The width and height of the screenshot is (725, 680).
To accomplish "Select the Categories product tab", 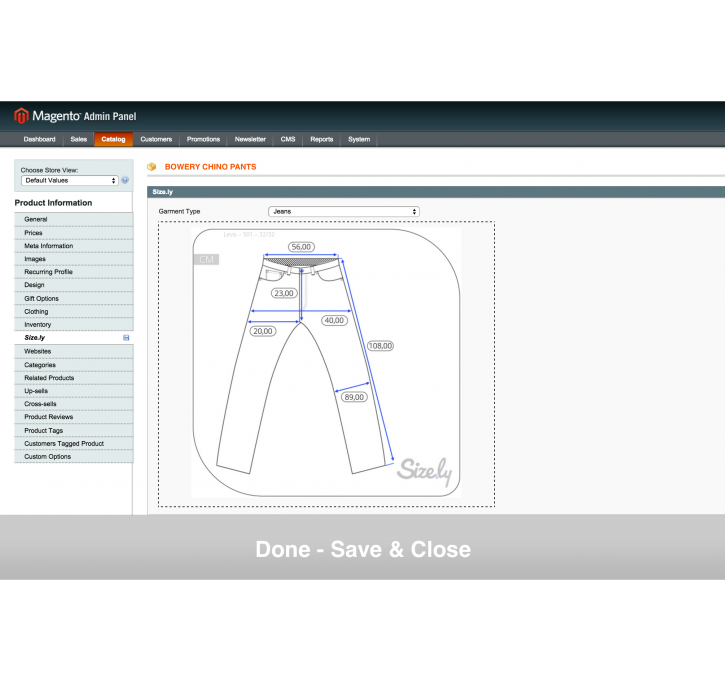I will (74, 365).
